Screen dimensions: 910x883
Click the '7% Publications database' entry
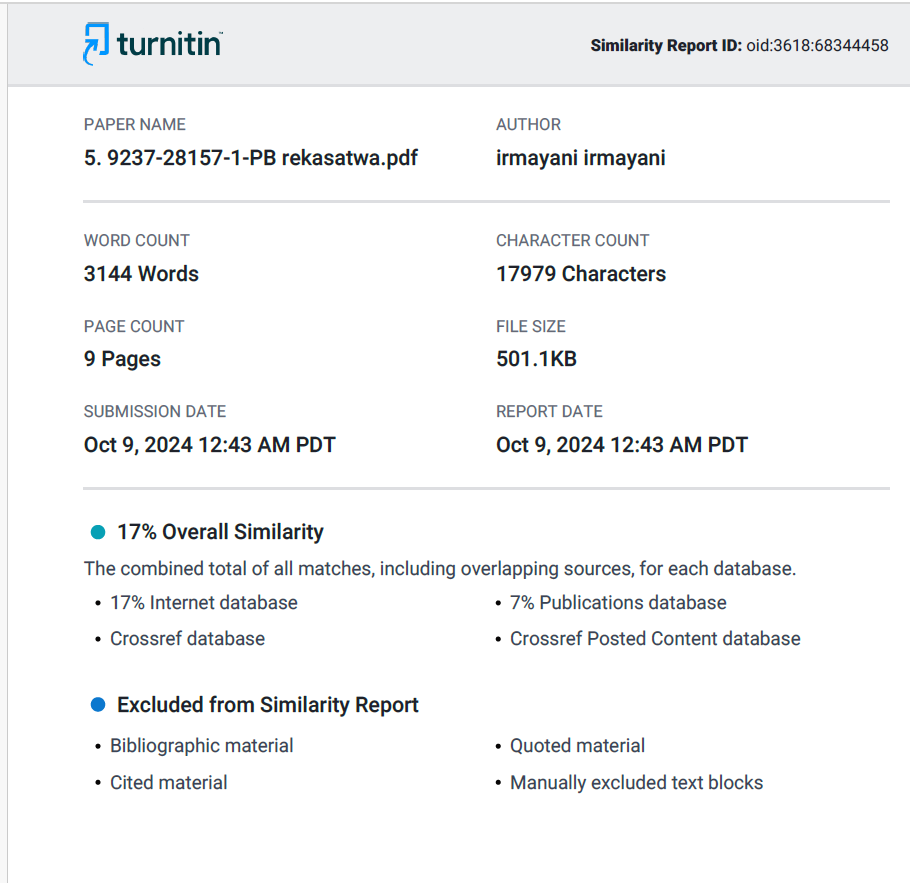tap(618, 603)
